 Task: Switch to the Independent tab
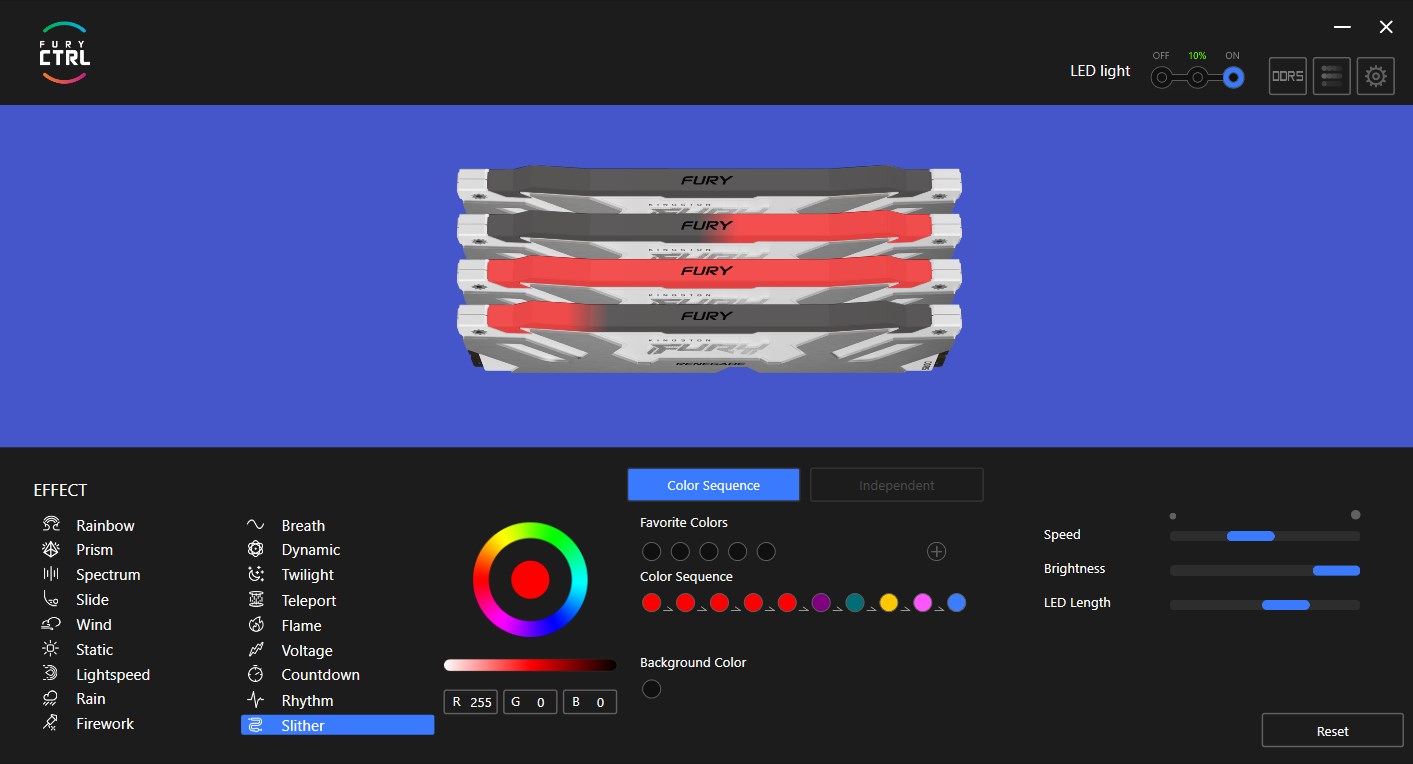896,484
